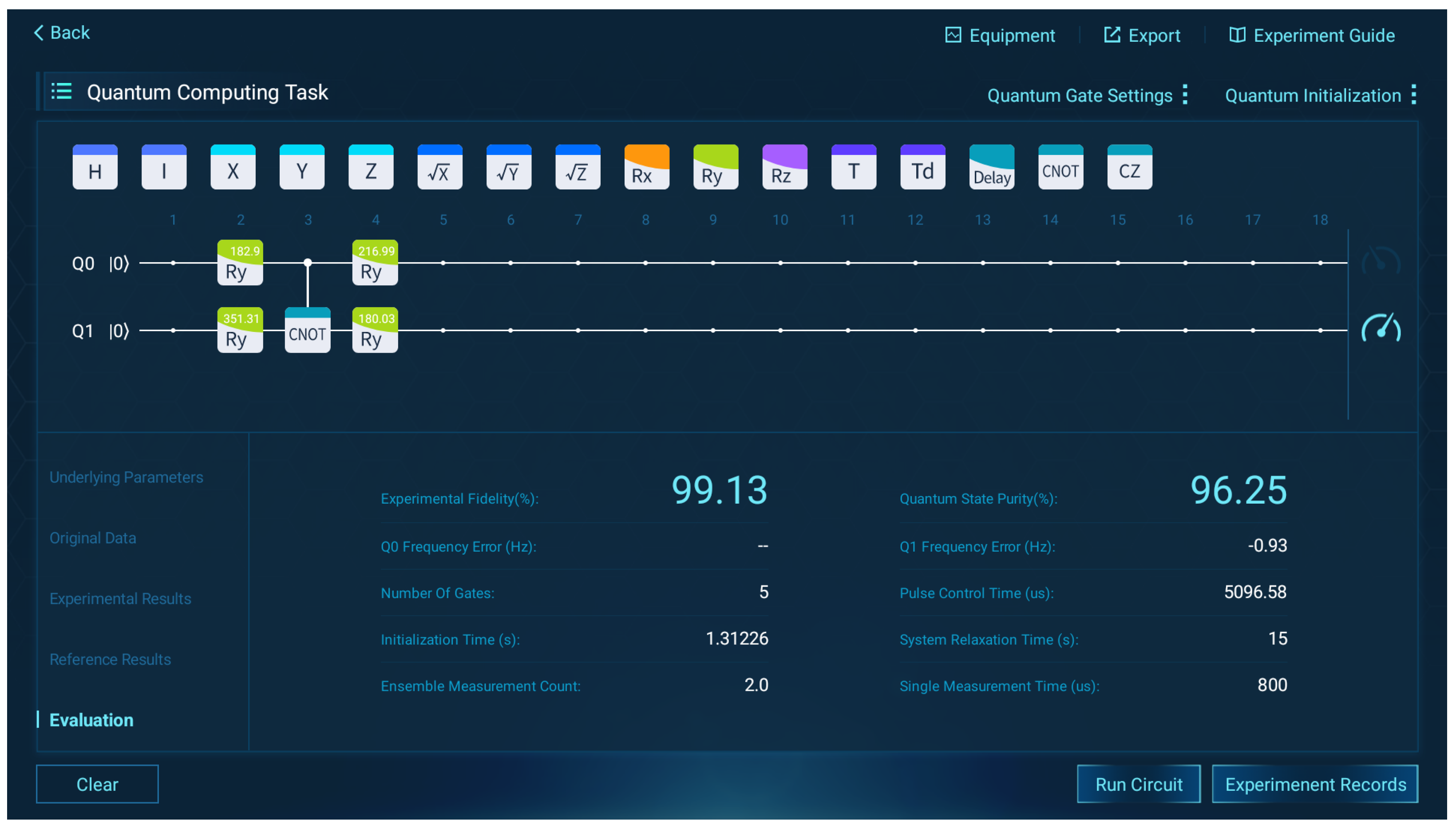Click the task list icon beside title
The width and height of the screenshot is (1456, 832).
click(61, 91)
